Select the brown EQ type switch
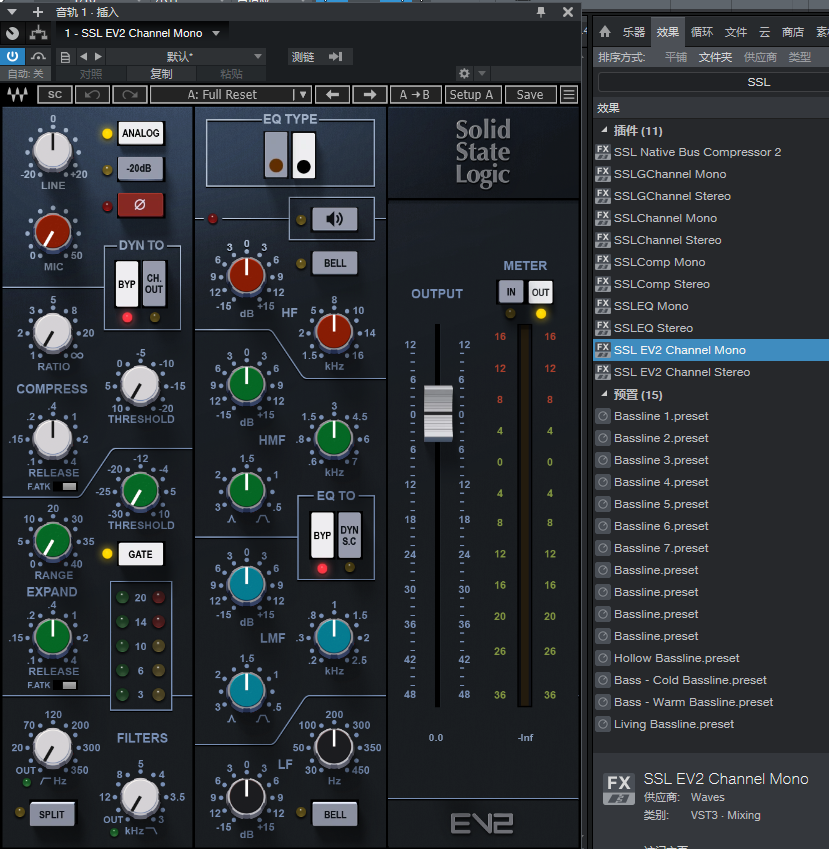 pyautogui.click(x=276, y=155)
